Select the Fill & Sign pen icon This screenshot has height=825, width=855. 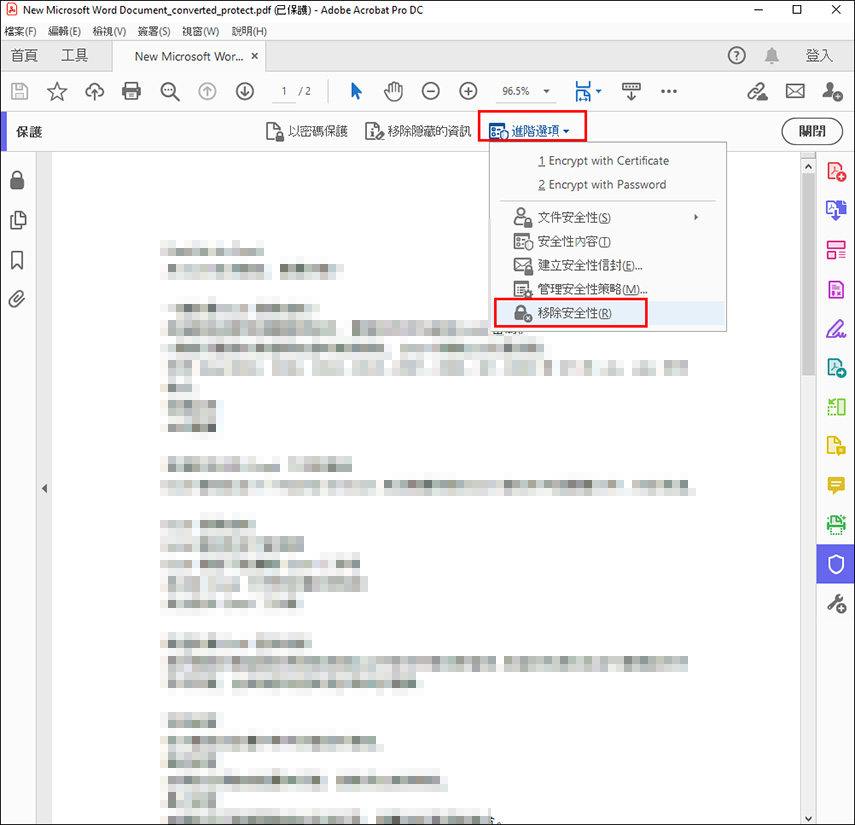(836, 329)
